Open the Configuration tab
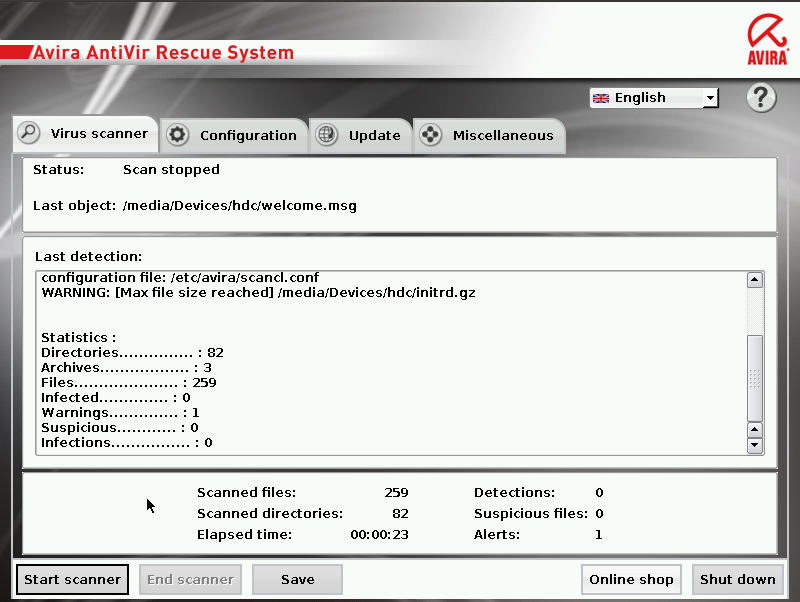The width and height of the screenshot is (800, 602). pos(234,136)
